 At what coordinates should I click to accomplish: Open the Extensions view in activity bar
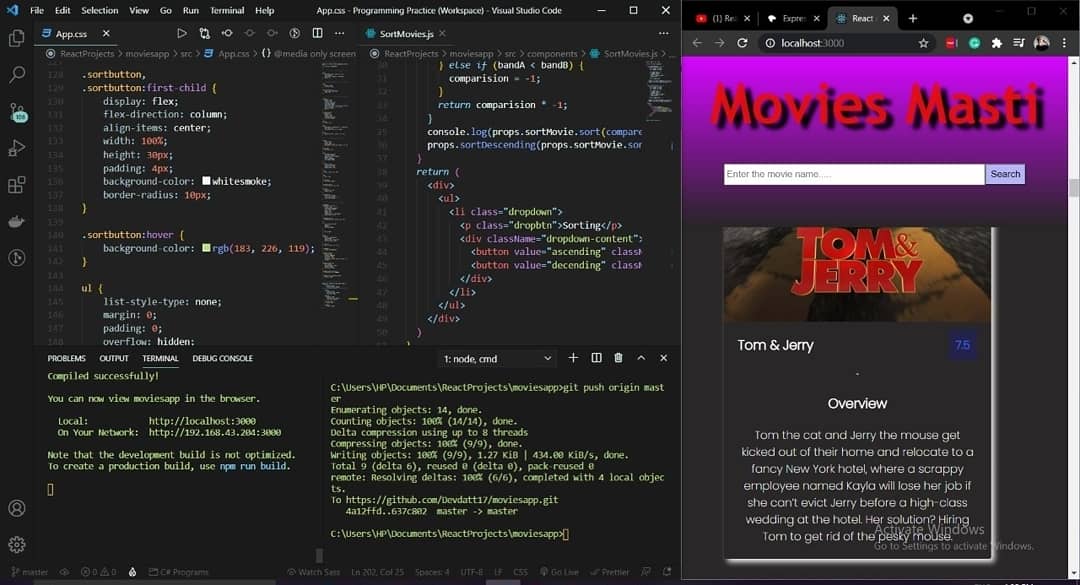(x=17, y=185)
